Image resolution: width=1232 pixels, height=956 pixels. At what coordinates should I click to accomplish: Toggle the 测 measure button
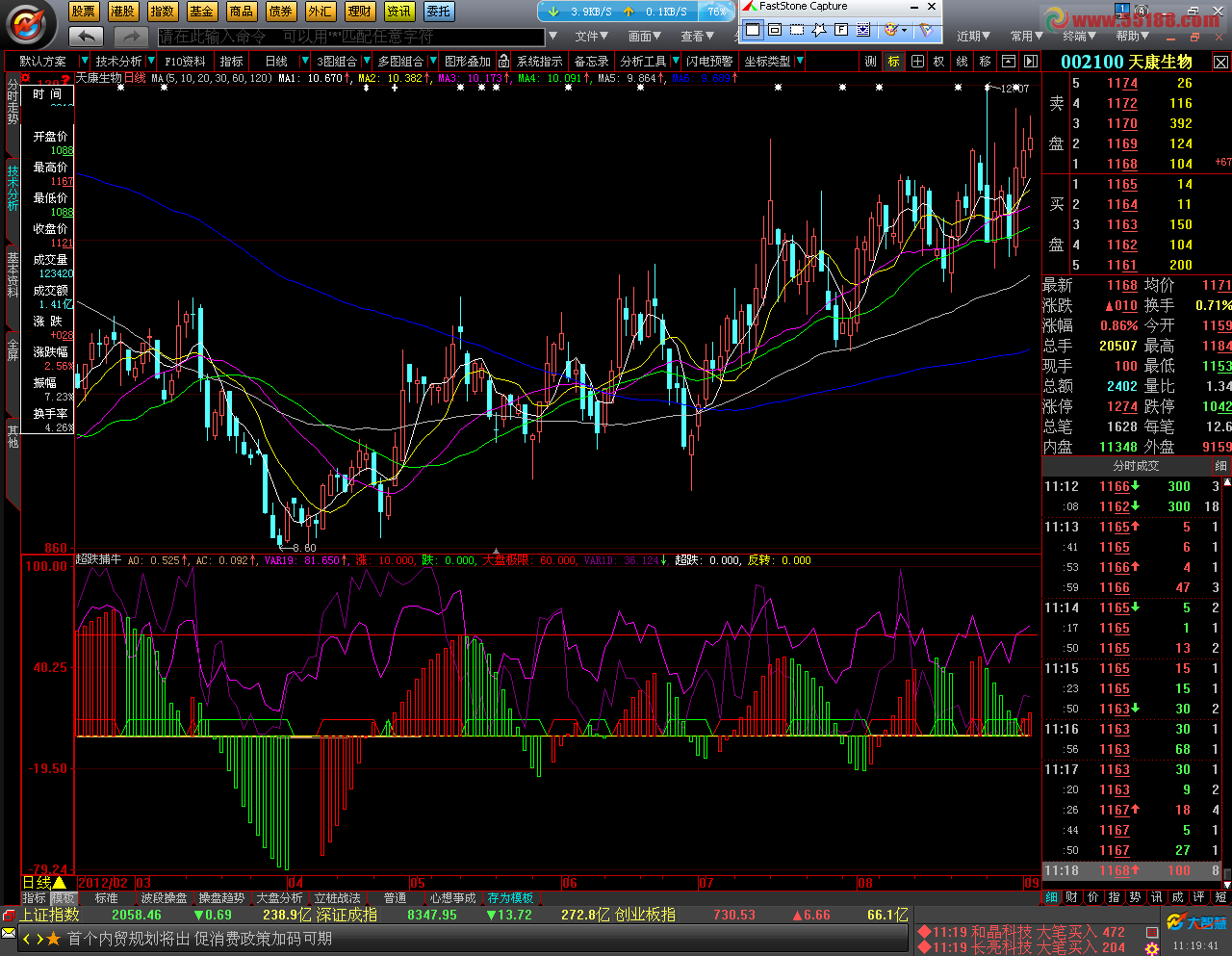point(870,61)
